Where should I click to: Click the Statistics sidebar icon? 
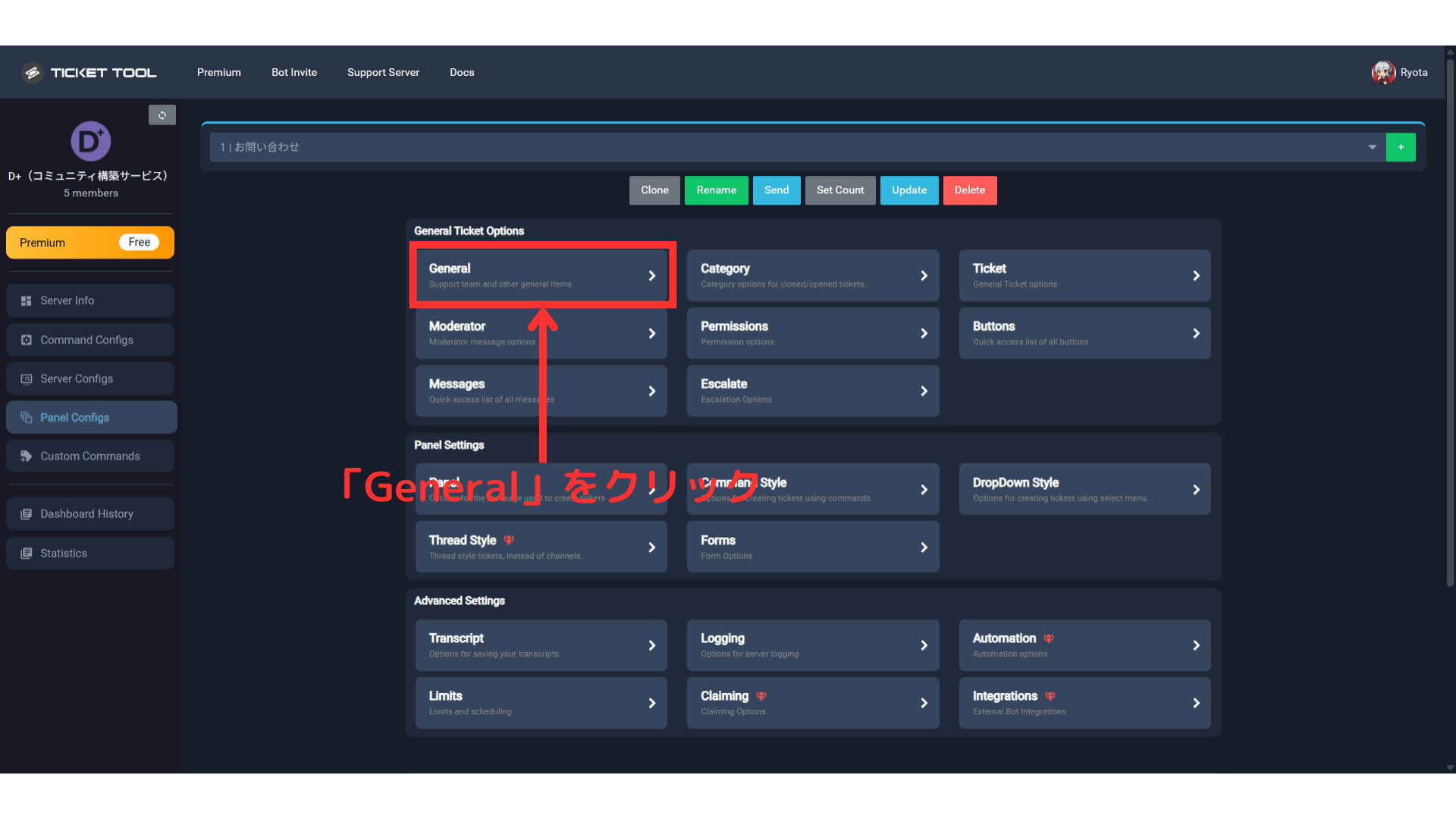(x=26, y=553)
